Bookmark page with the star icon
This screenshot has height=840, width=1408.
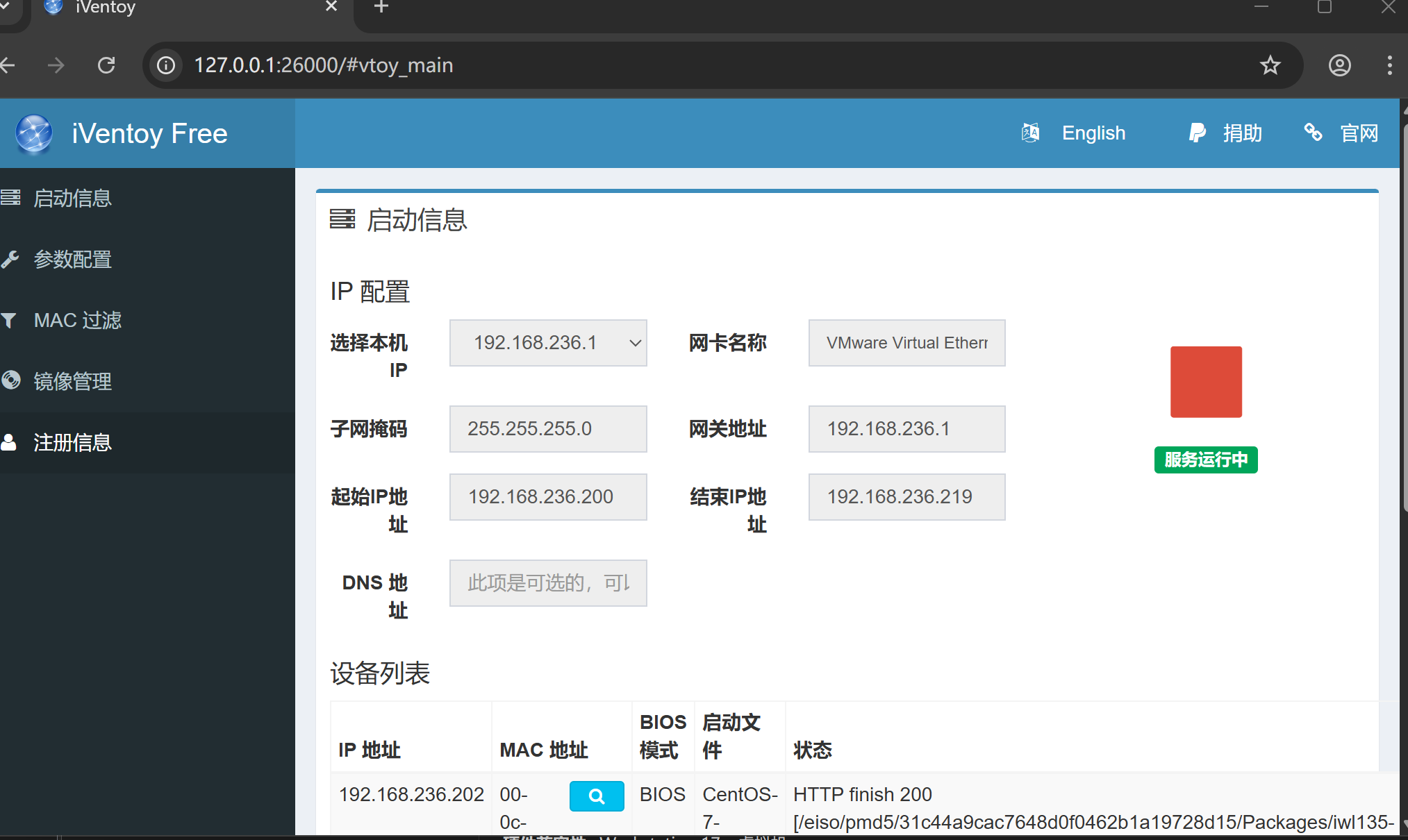point(1270,65)
